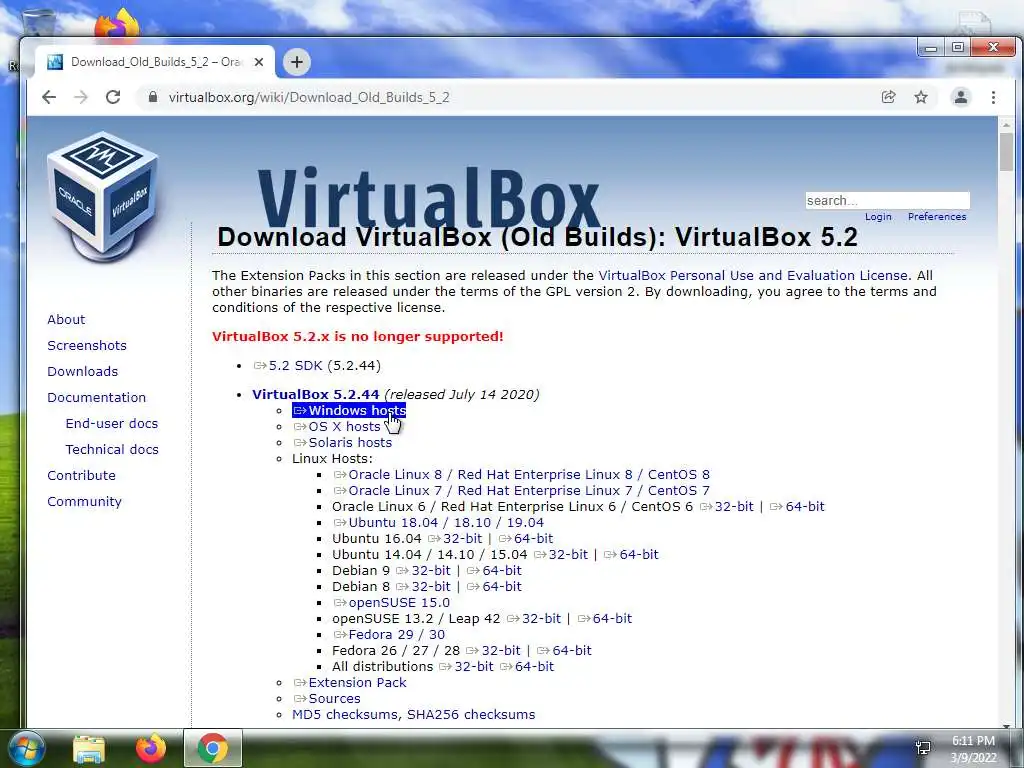Download Windows hosts installer

pyautogui.click(x=349, y=410)
